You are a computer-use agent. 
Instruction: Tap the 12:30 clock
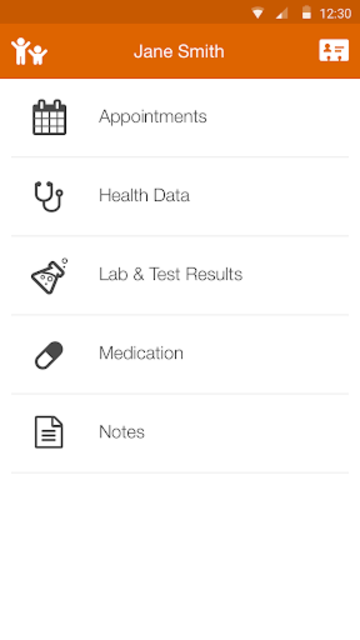pyautogui.click(x=335, y=13)
